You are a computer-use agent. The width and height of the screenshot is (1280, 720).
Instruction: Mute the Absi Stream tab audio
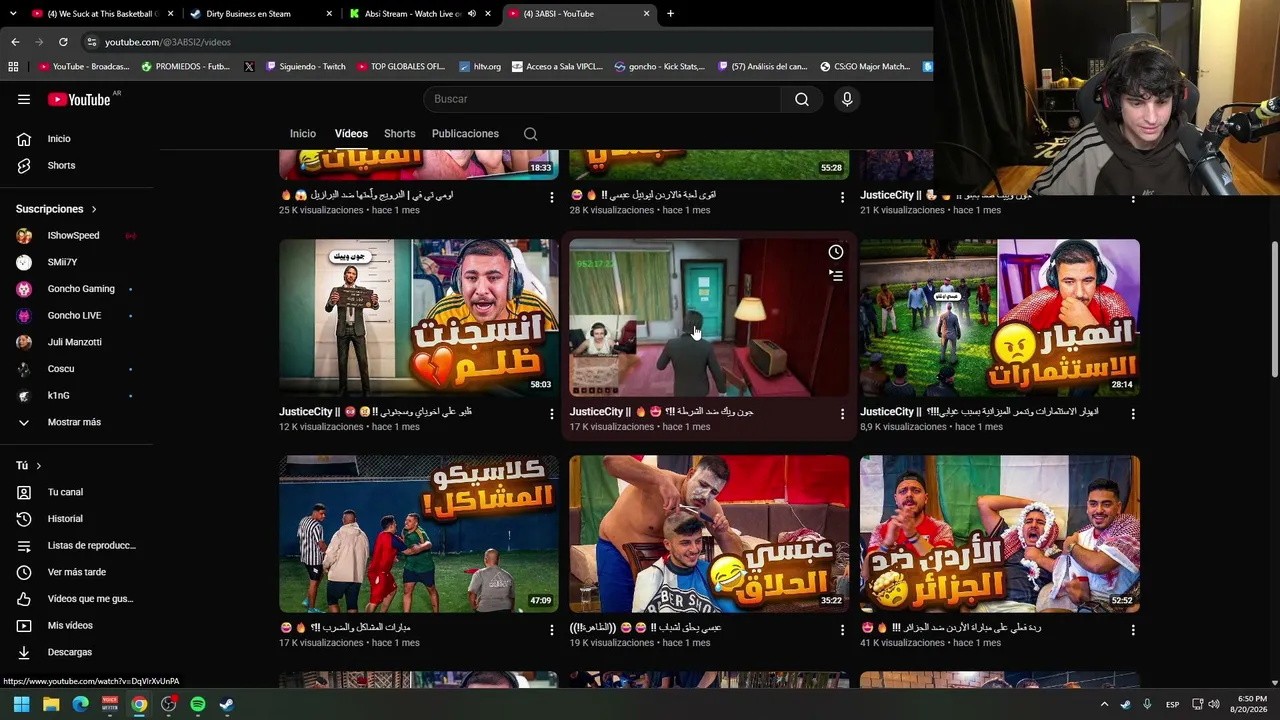click(472, 14)
